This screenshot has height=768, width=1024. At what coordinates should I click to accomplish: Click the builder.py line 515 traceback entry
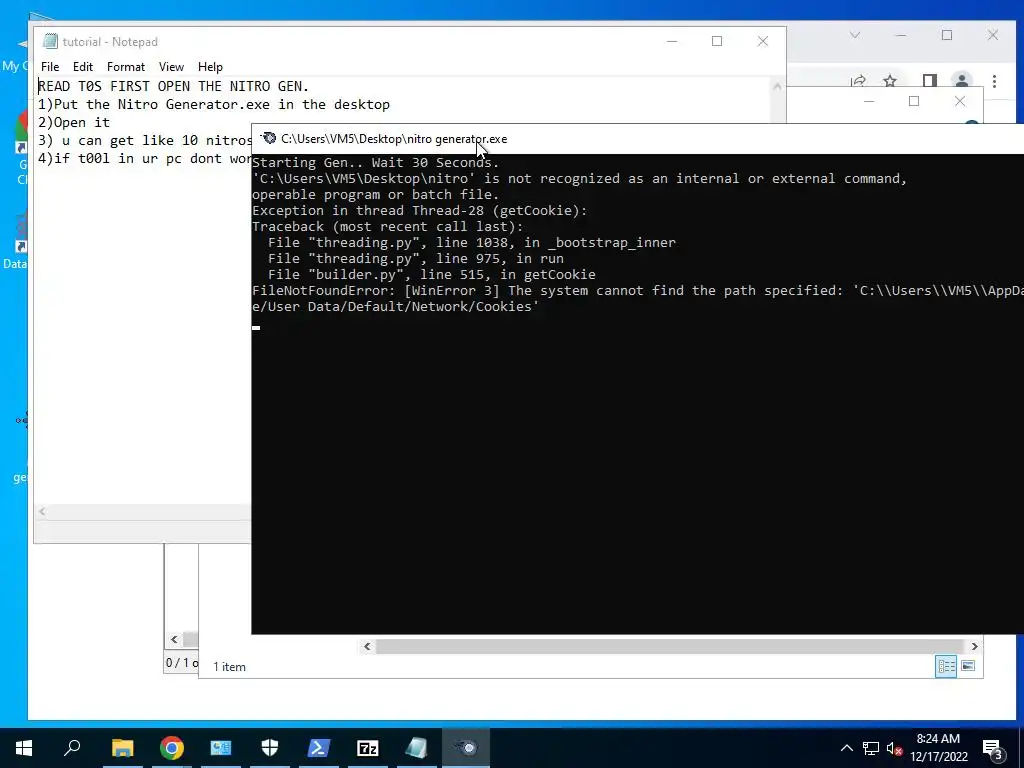[x=432, y=274]
